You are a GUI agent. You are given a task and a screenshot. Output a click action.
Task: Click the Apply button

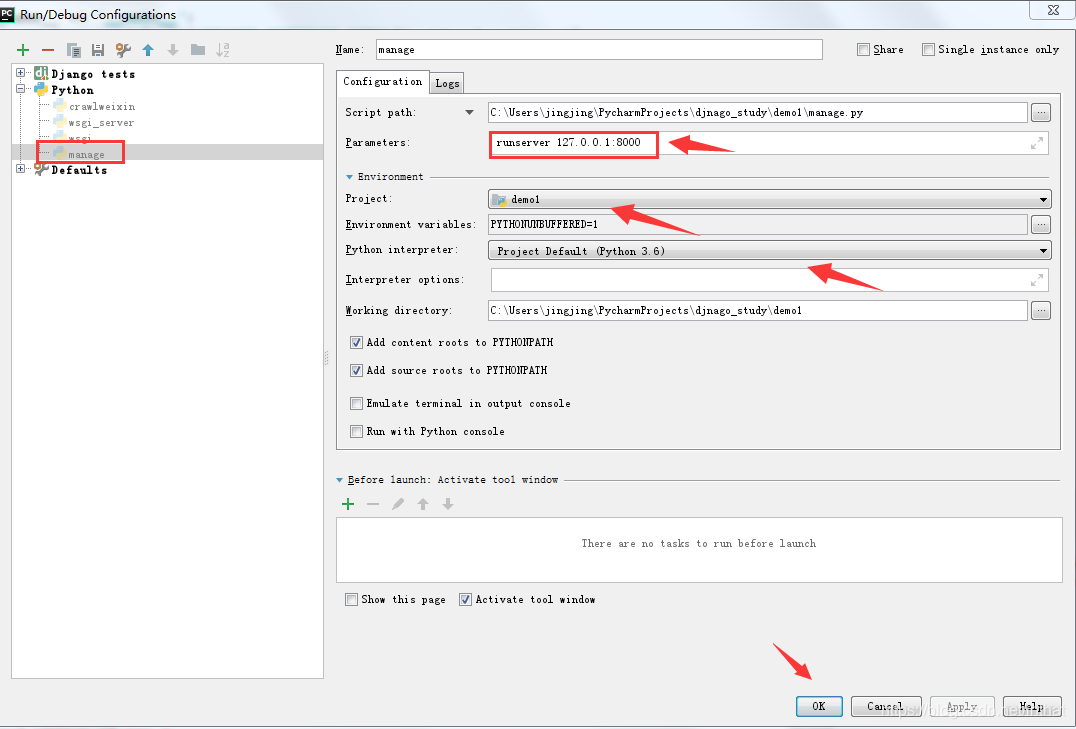point(962,706)
